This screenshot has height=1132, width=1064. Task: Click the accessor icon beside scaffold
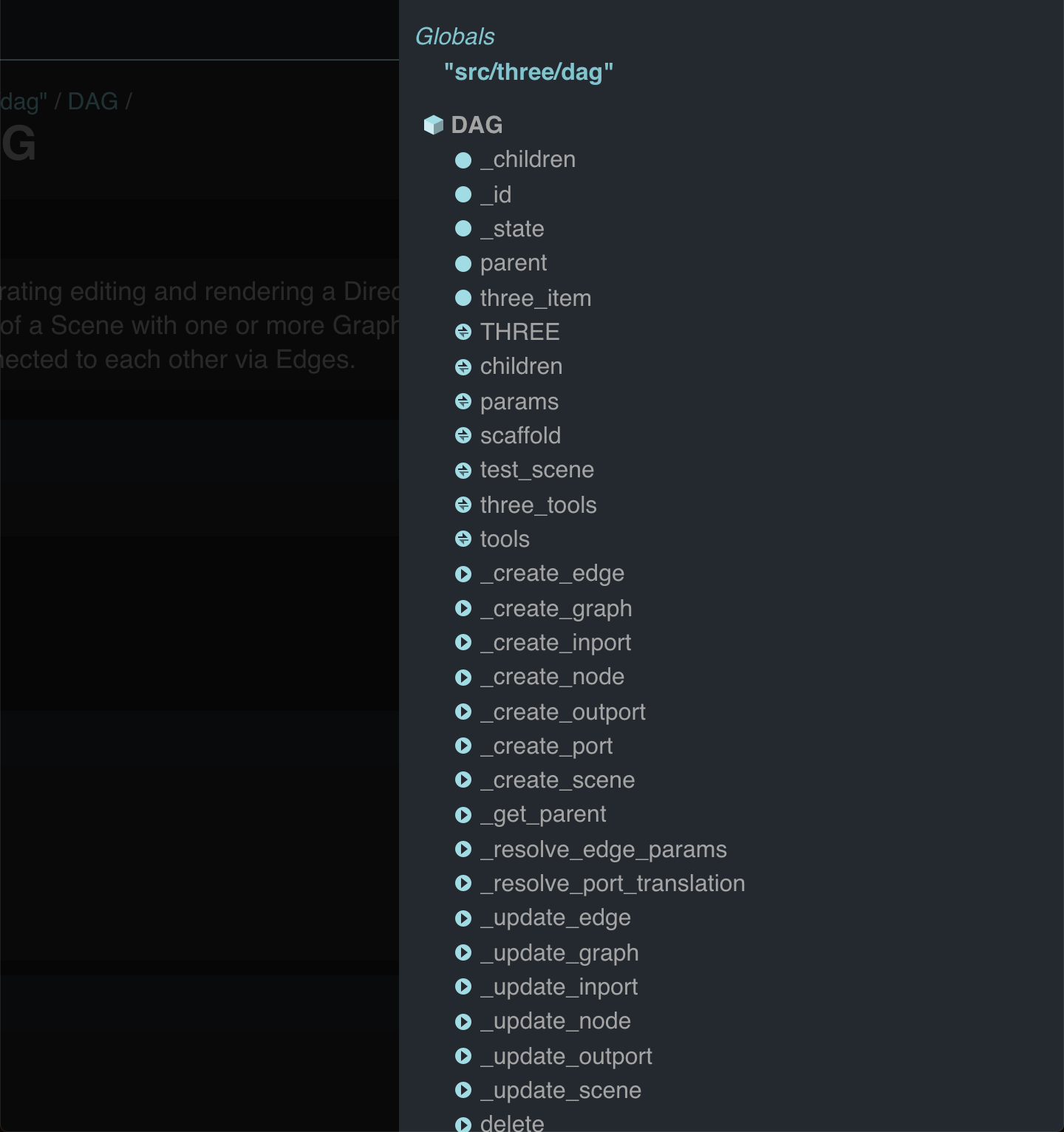pyautogui.click(x=464, y=436)
